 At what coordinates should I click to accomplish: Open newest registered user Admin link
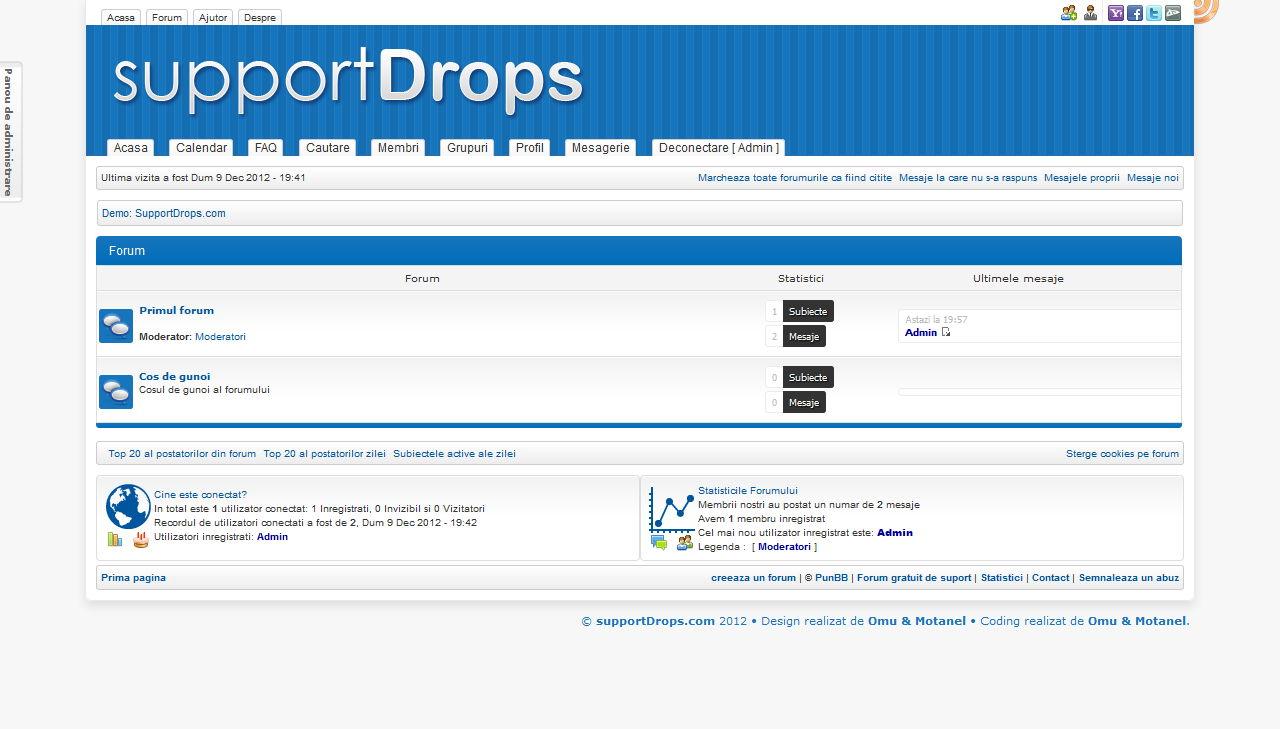tap(895, 533)
